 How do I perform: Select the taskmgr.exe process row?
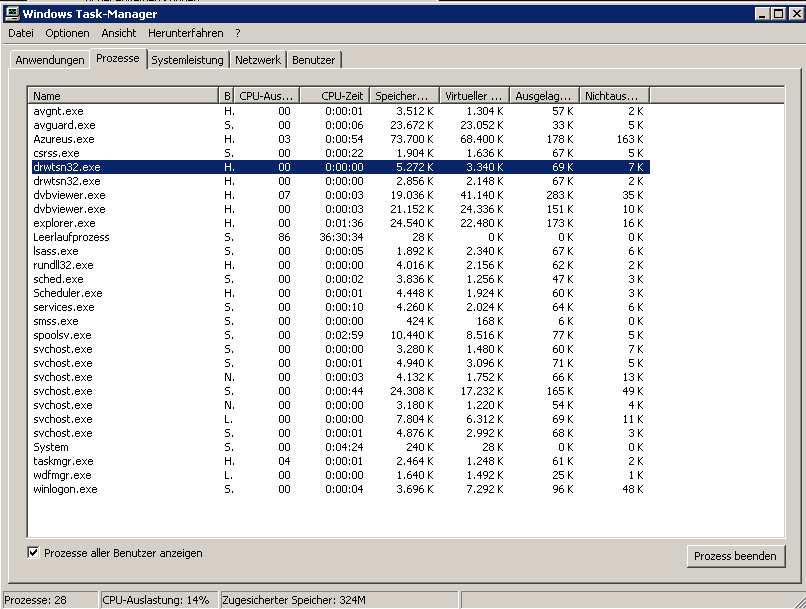62,461
